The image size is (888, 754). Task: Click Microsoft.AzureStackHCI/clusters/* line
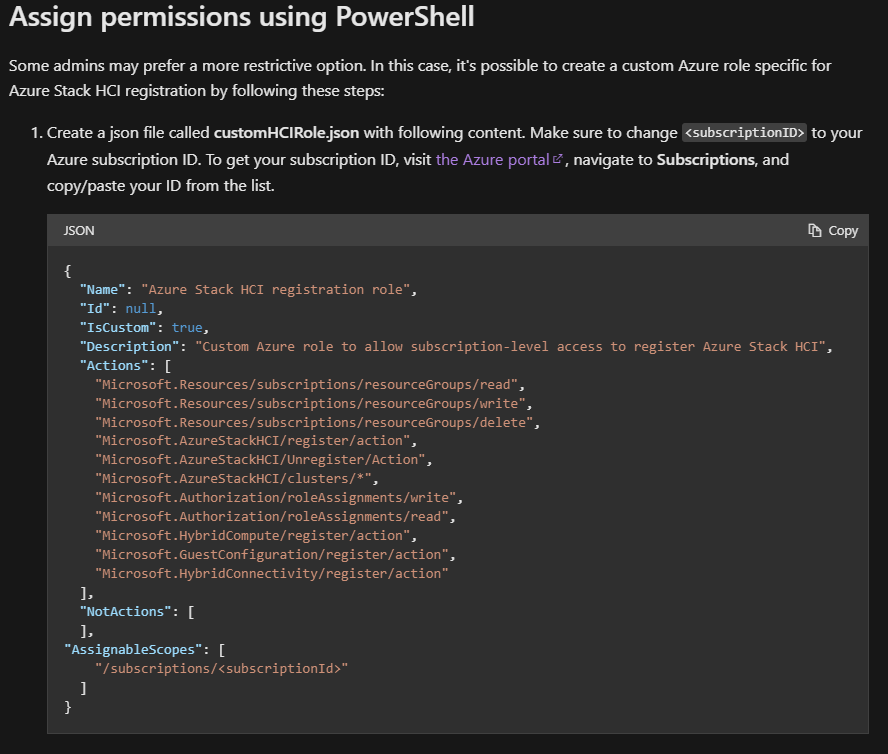click(233, 479)
